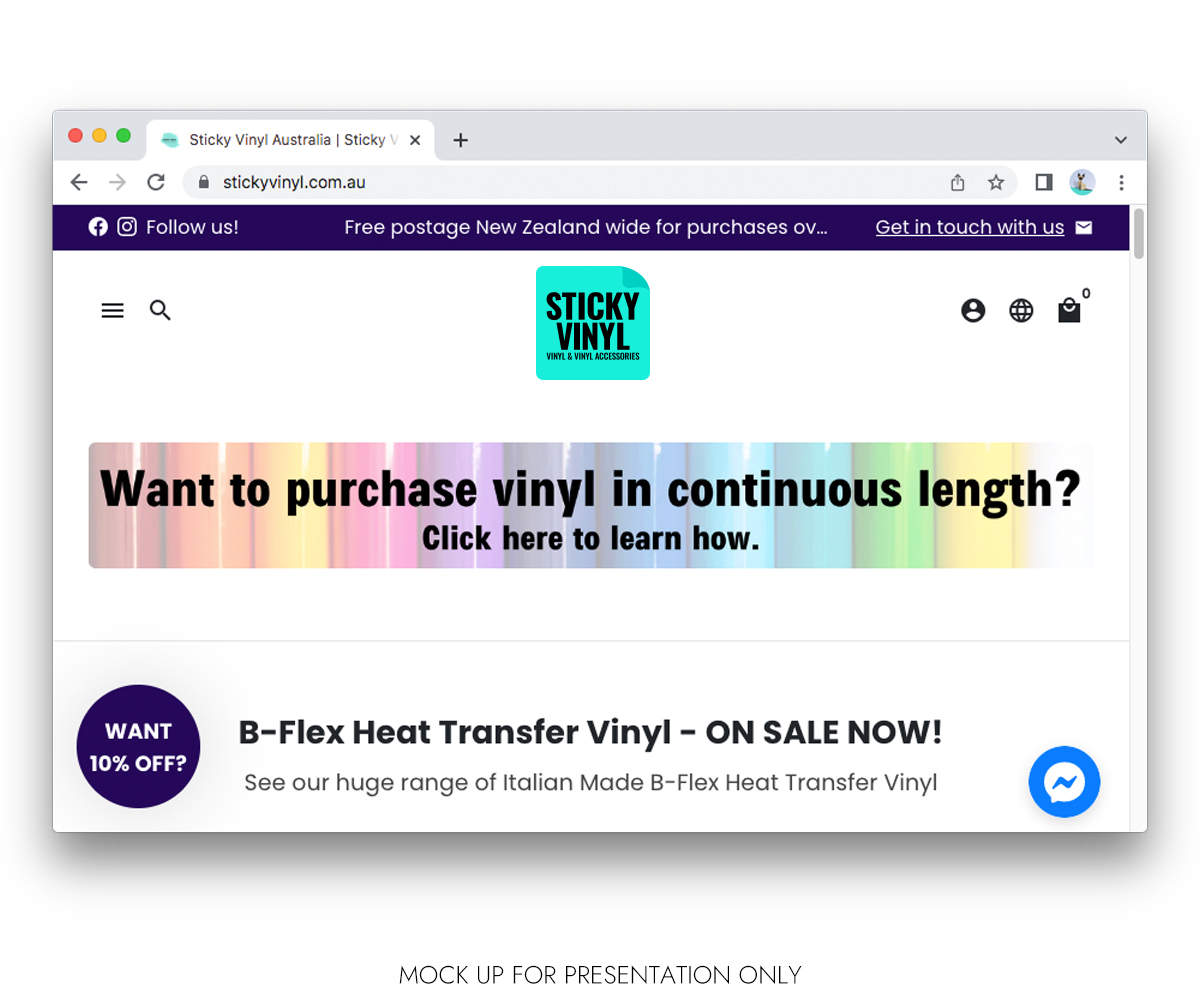The width and height of the screenshot is (1200, 1000).
Task: Bookmark page with the star icon
Action: (996, 182)
